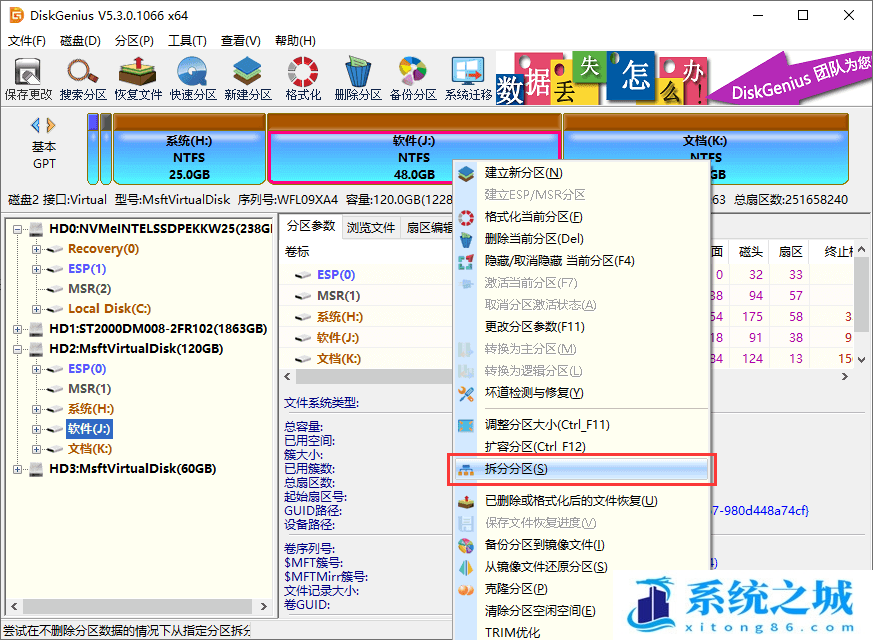This screenshot has height=640, width=873.
Task: Open the 恢复文件 (Recover files) tool
Action: point(138,78)
